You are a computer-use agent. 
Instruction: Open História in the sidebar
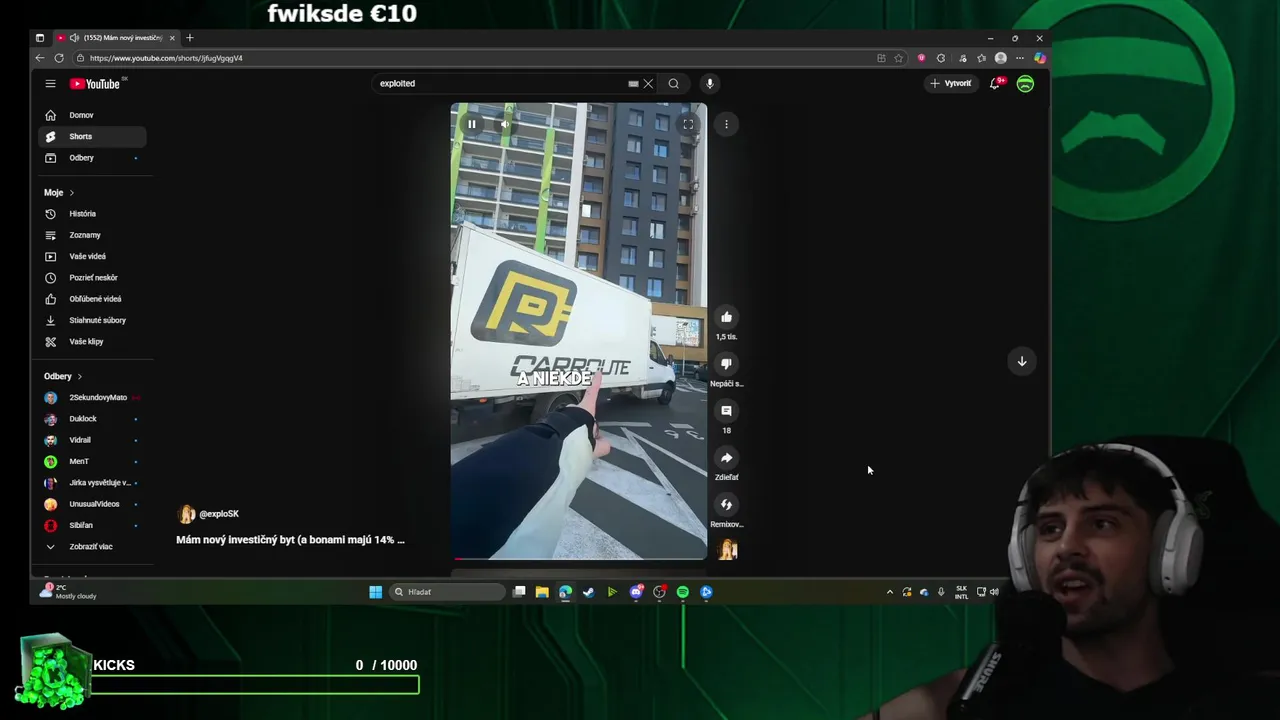pyautogui.click(x=93, y=214)
